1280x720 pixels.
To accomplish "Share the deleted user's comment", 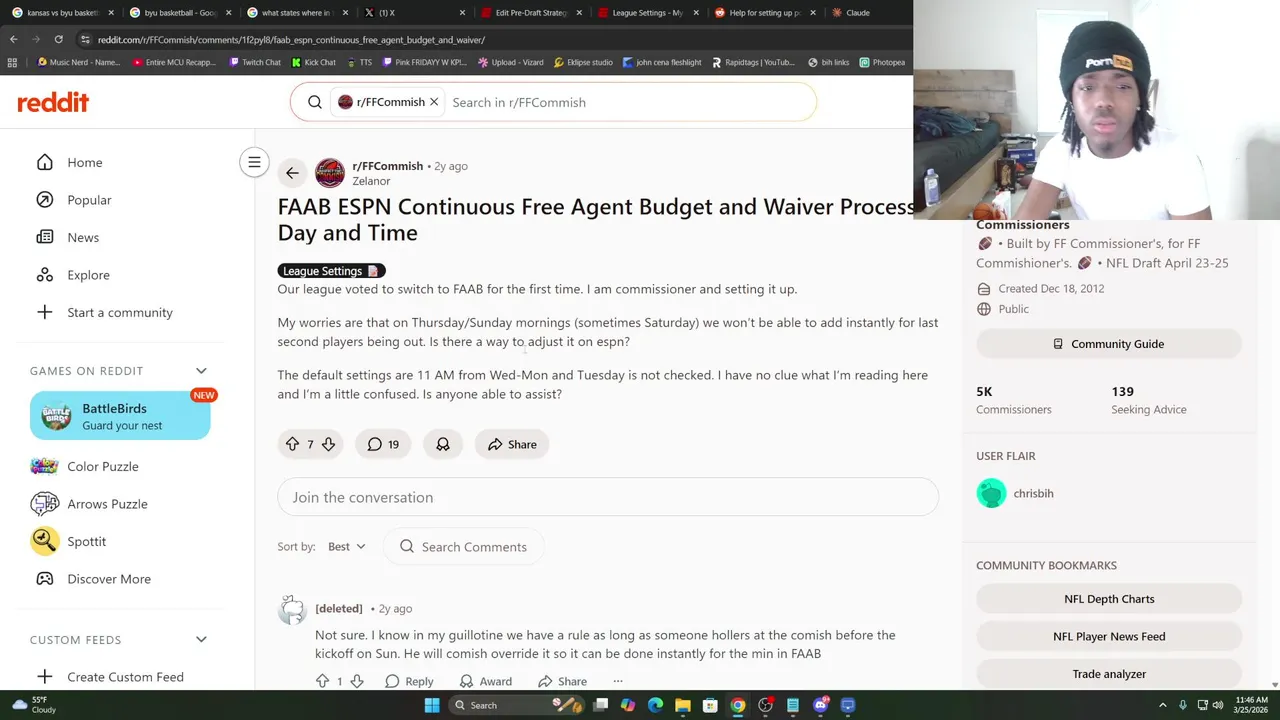I will (562, 681).
